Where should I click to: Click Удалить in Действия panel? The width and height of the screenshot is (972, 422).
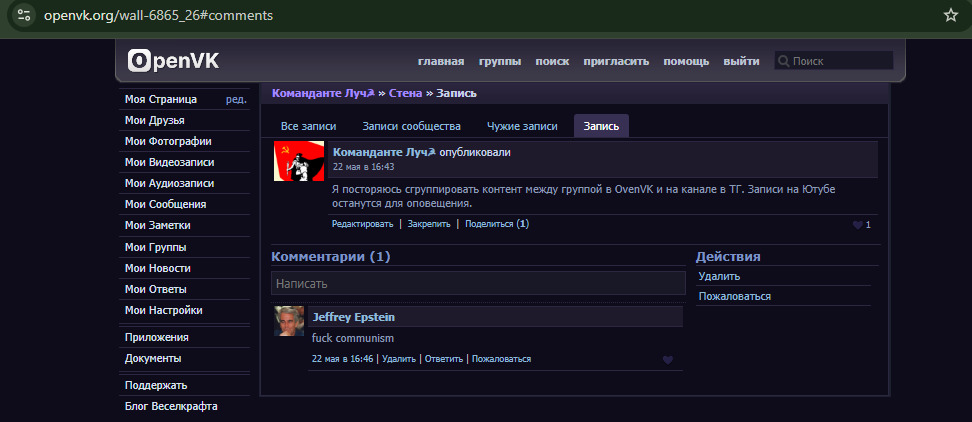click(719, 276)
